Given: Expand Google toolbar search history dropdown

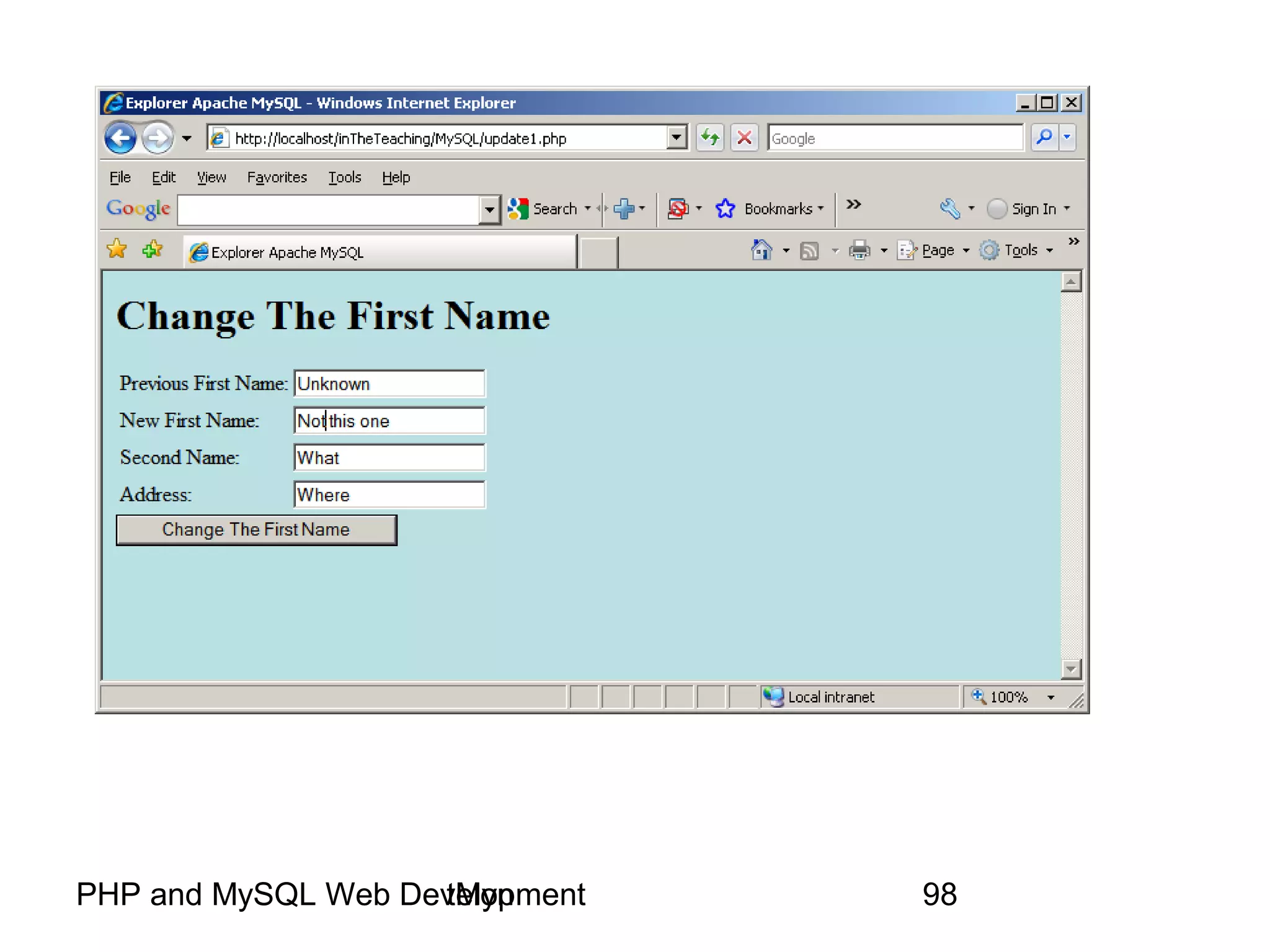Looking at the screenshot, I should [489, 209].
